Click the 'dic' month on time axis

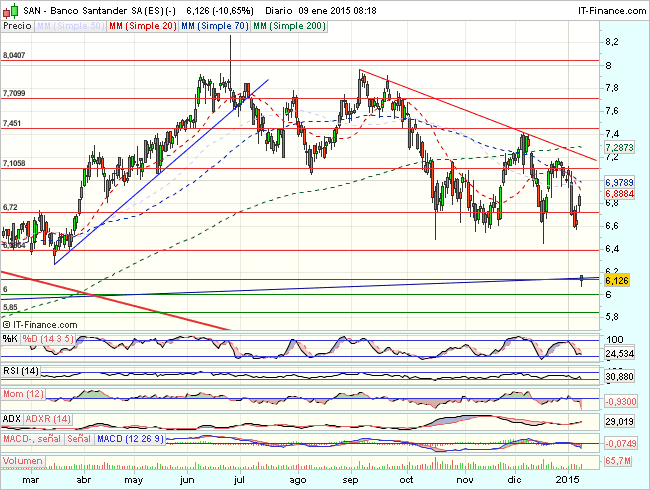tap(514, 480)
